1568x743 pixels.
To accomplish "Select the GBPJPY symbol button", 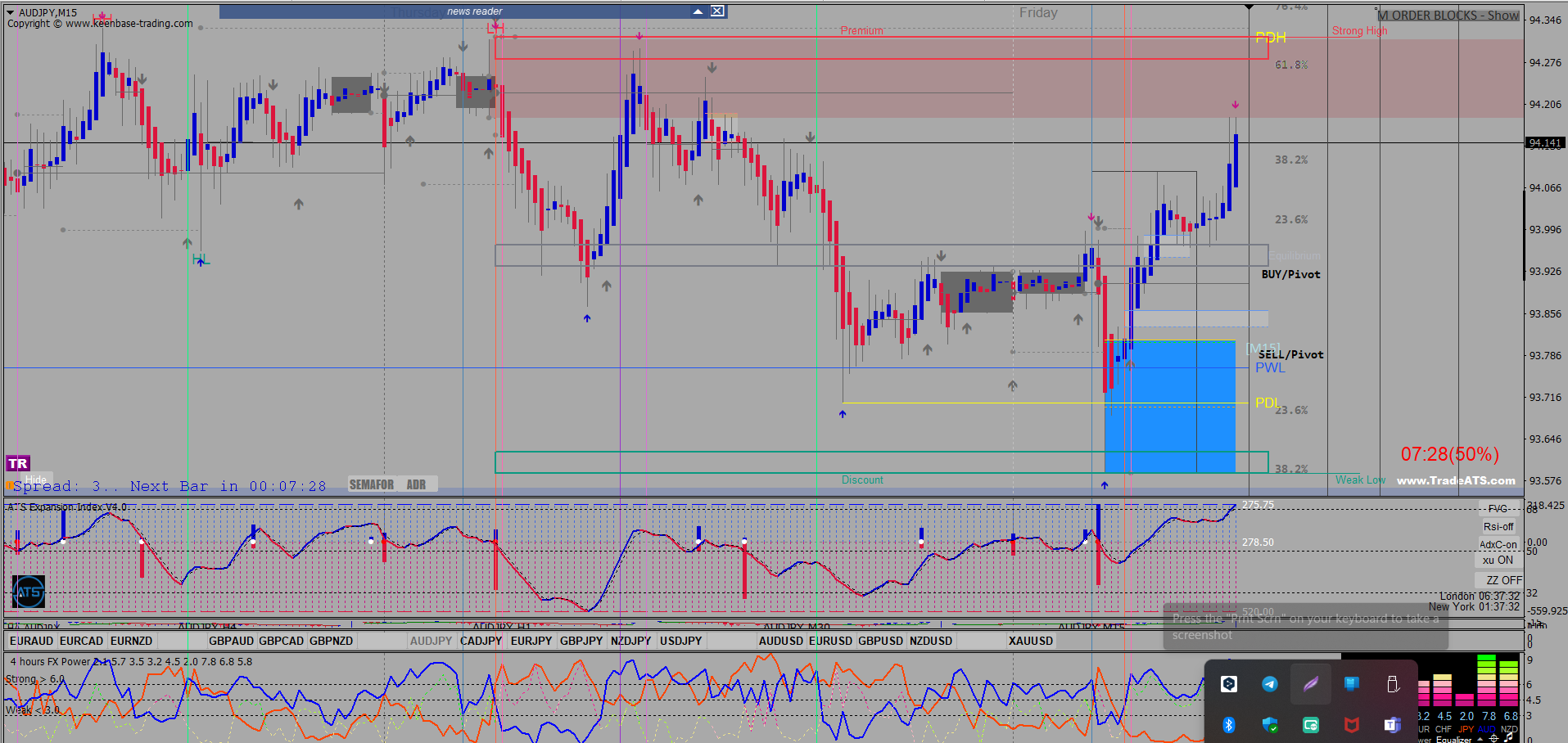I will 581,641.
